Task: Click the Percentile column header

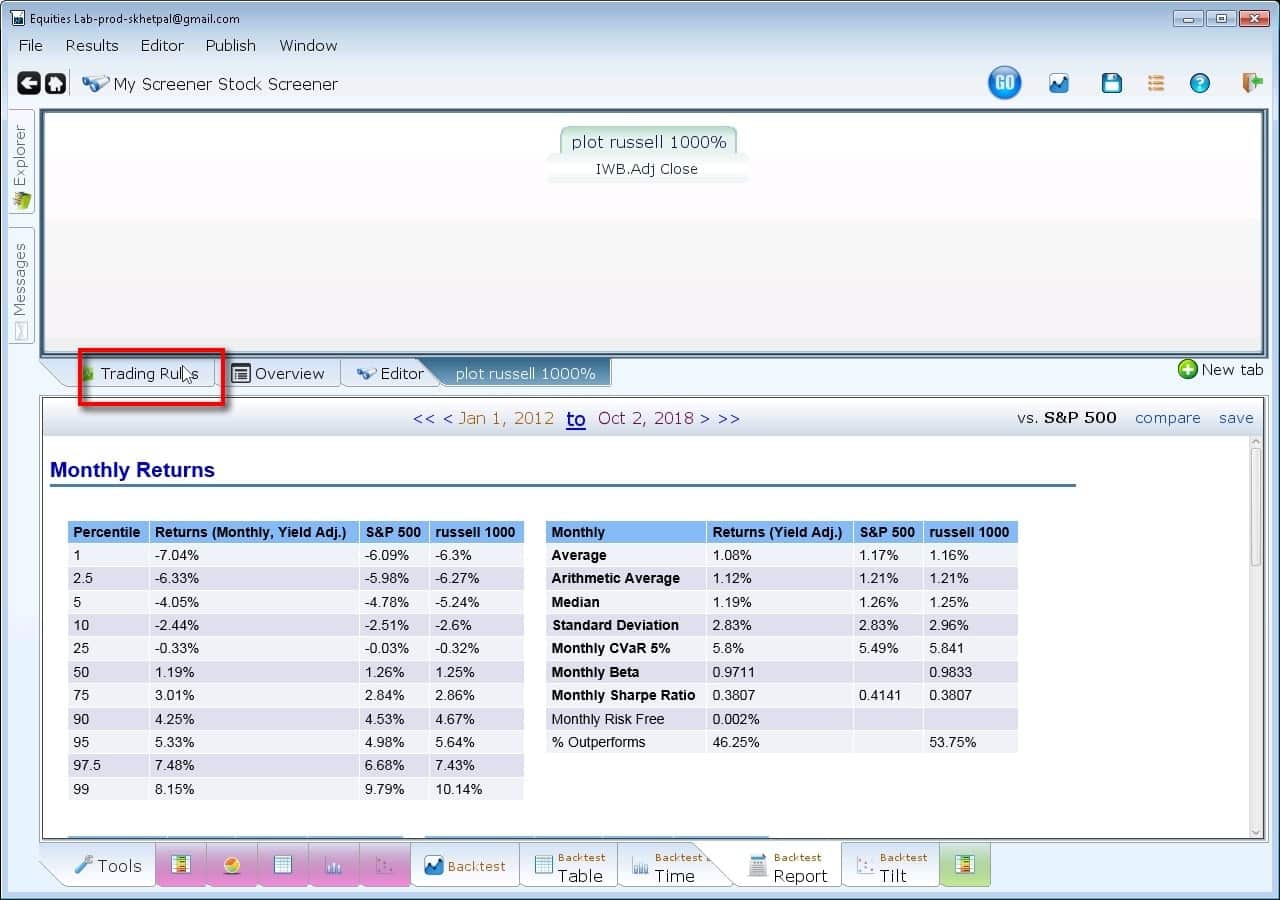Action: point(107,532)
